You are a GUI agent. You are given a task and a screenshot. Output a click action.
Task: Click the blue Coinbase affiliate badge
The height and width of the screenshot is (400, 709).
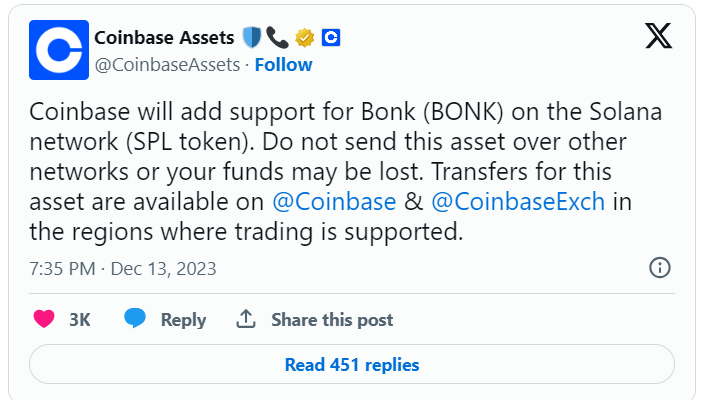[331, 38]
